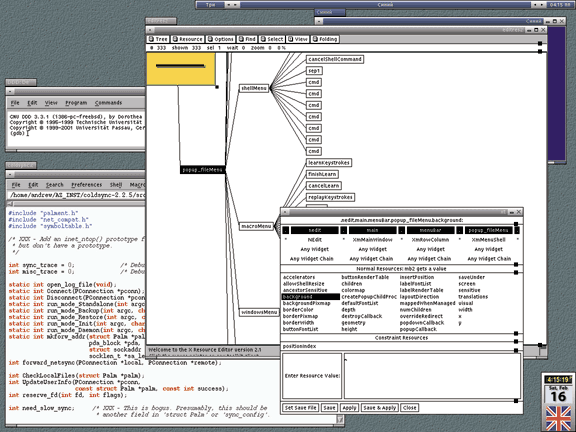Image resolution: width=576 pixels, height=432 pixels.
Task: Select the borderColor resource
Action: 298,310
